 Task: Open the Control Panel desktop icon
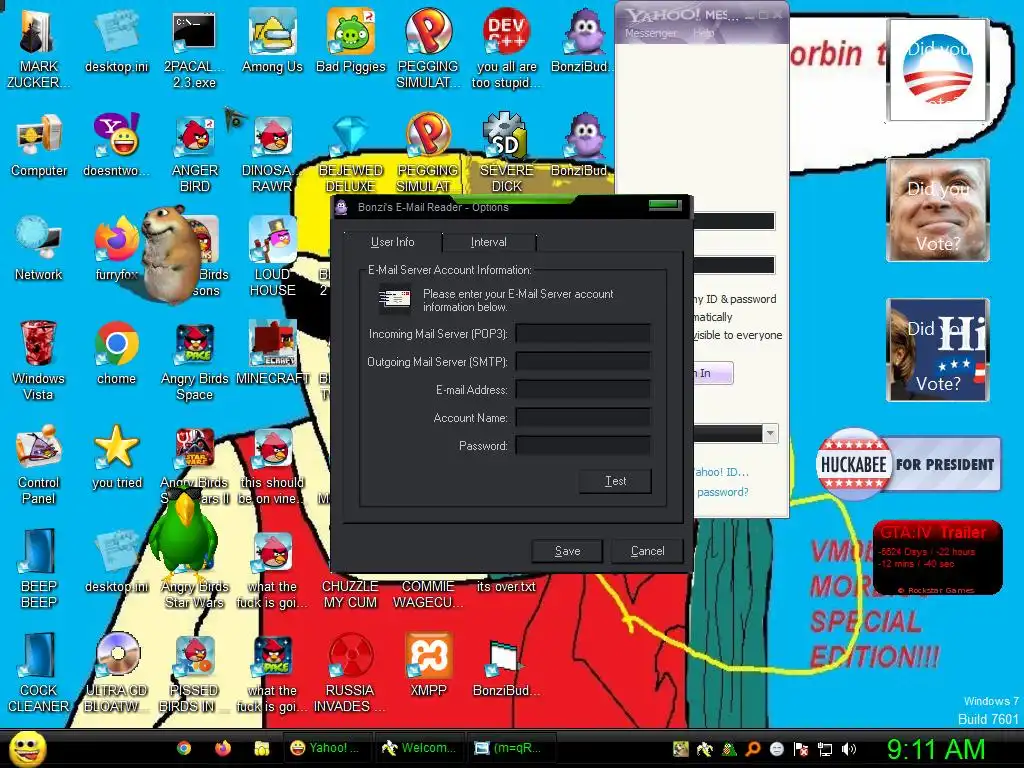[39, 464]
